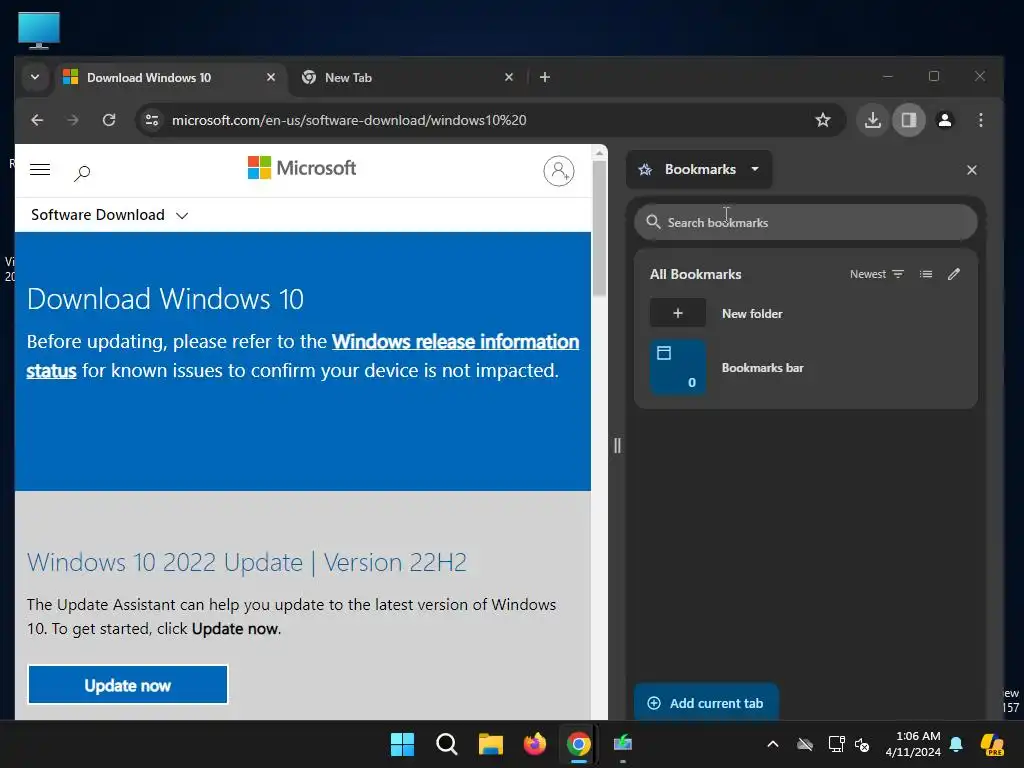This screenshot has height=768, width=1024.
Task: Click the Microsoft sign-in account icon
Action: pyautogui.click(x=559, y=171)
